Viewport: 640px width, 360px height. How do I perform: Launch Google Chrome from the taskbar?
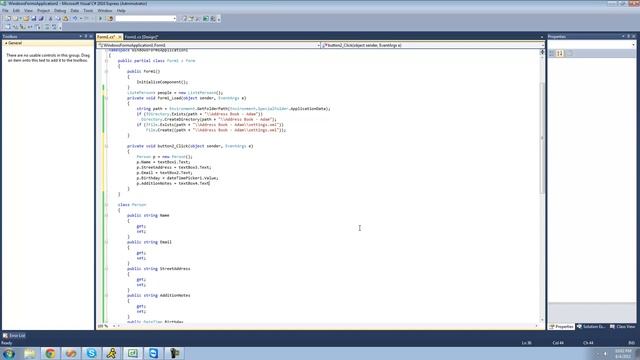click(x=51, y=353)
